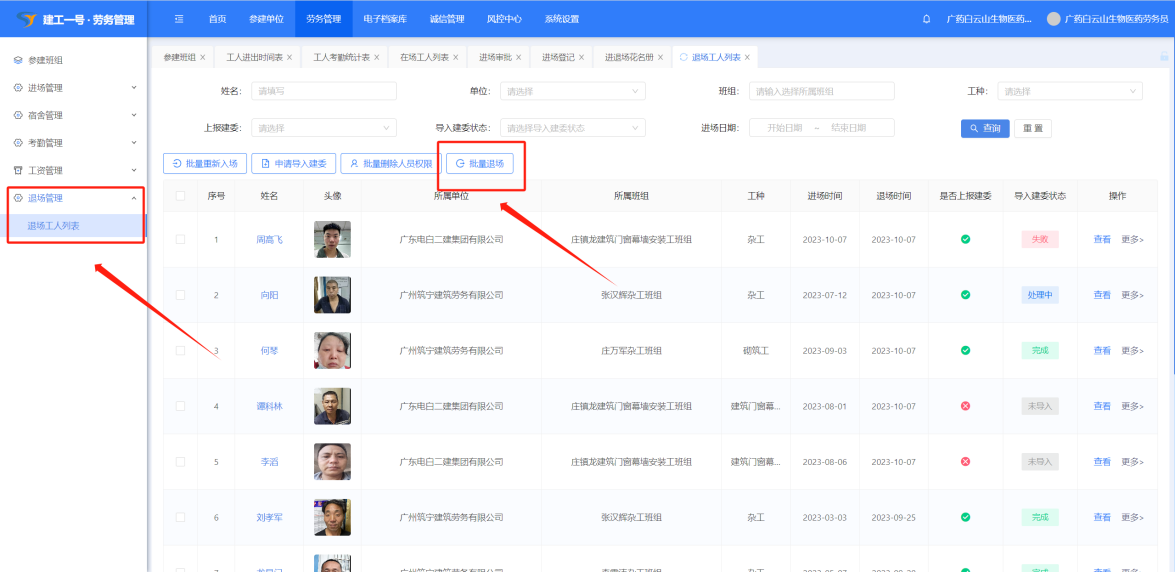Check the row checkbox for 周高飞
Image resolution: width=1175 pixels, height=572 pixels.
tap(180, 240)
